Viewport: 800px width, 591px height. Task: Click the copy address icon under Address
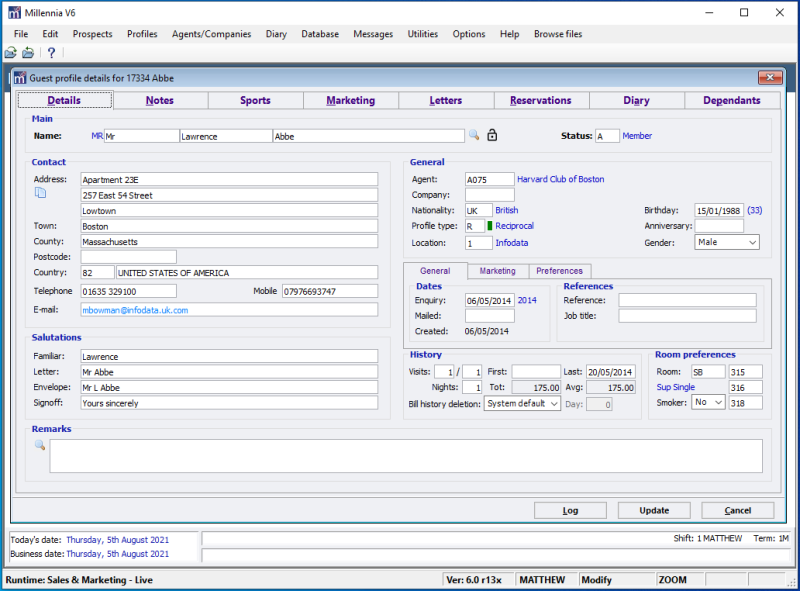(x=40, y=192)
